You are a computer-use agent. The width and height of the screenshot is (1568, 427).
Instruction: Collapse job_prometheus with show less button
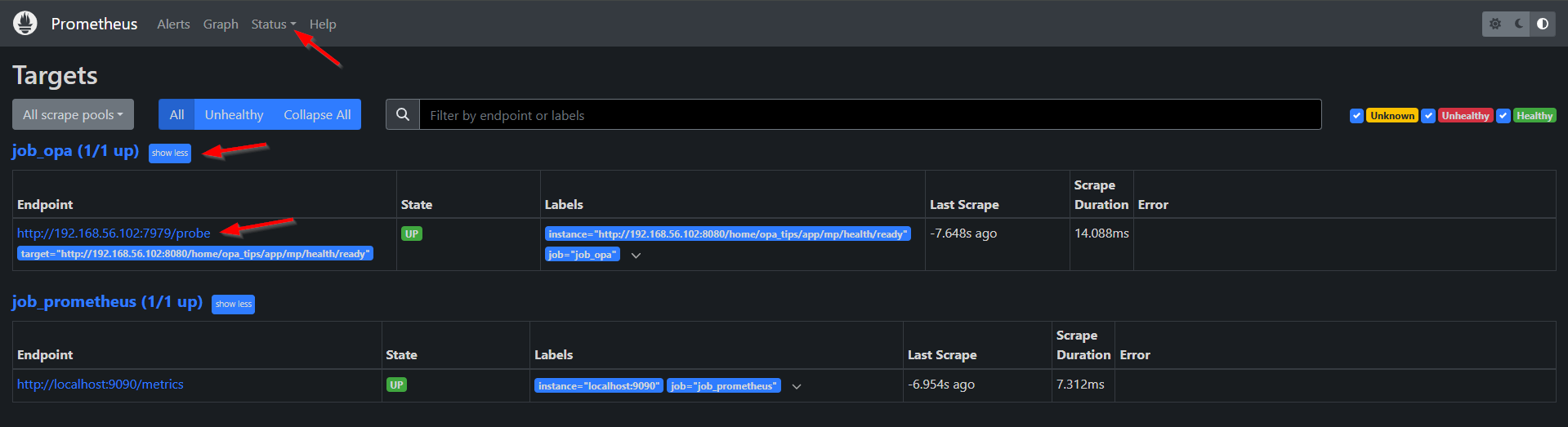233,304
